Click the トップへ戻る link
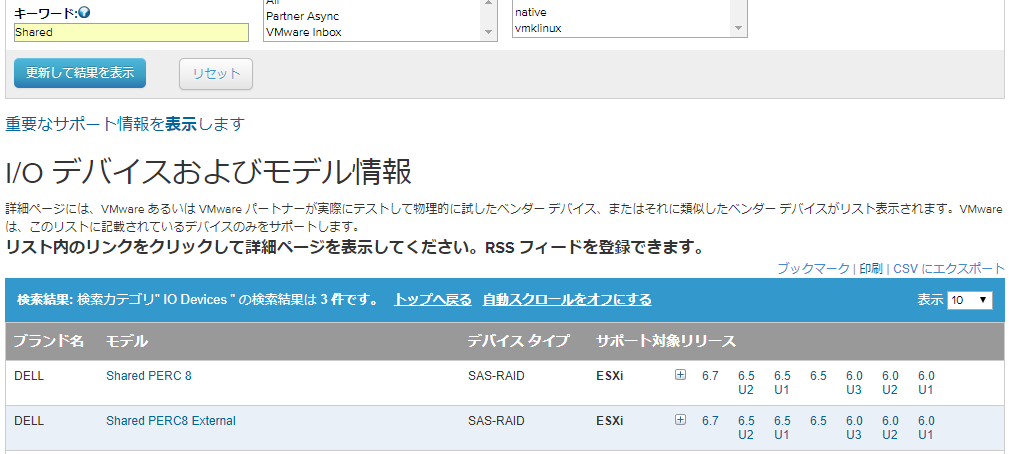Image resolution: width=1009 pixels, height=454 pixels. point(432,300)
